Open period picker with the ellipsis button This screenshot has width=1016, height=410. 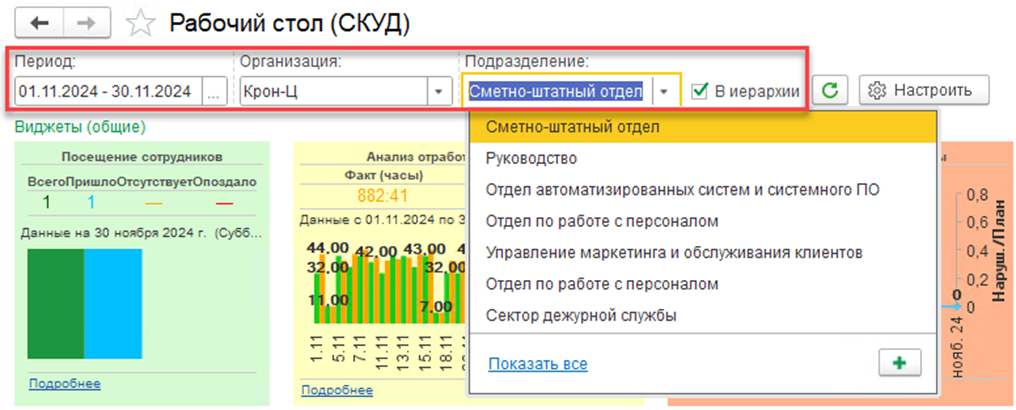(x=212, y=91)
